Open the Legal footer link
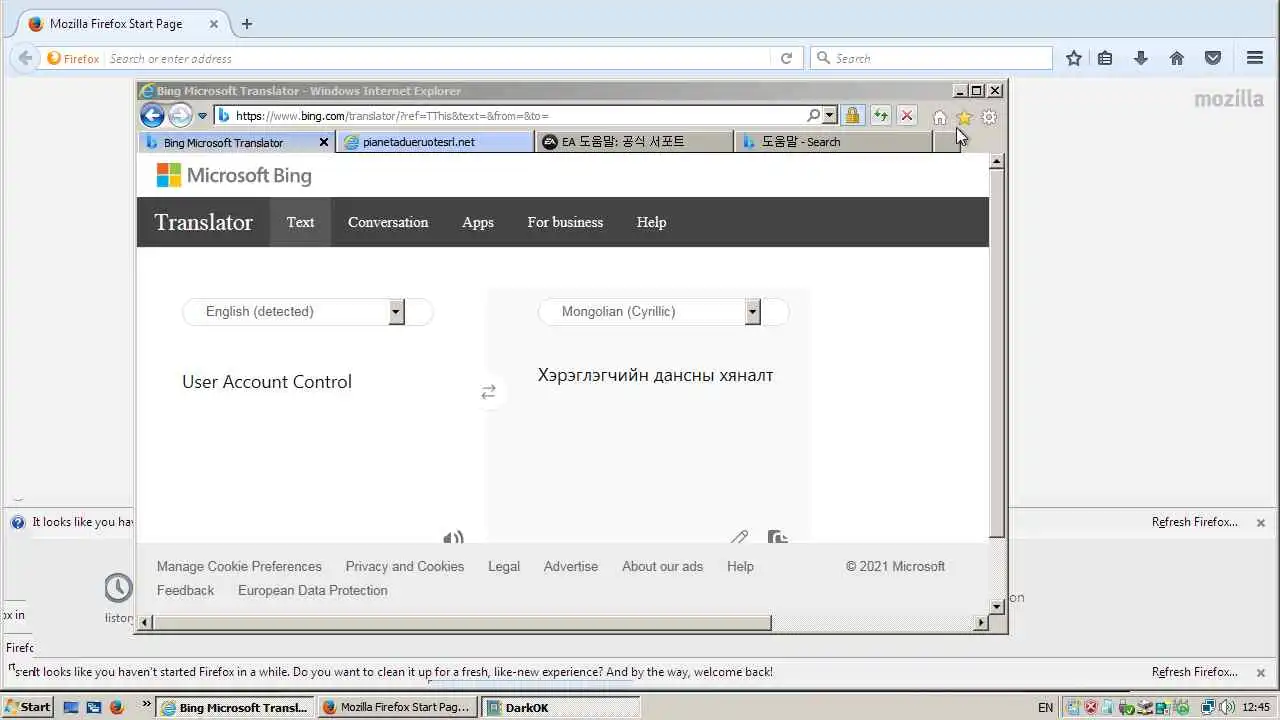Screen dimensions: 1280x720 [x=504, y=566]
